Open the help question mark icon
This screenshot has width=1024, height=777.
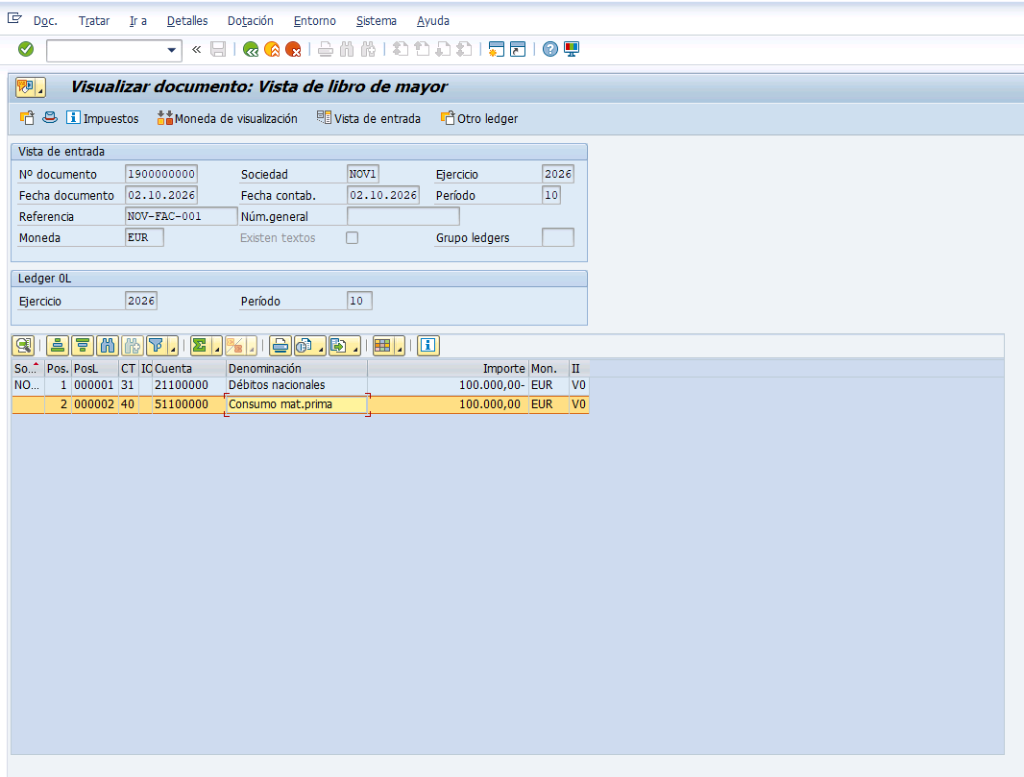(x=550, y=49)
